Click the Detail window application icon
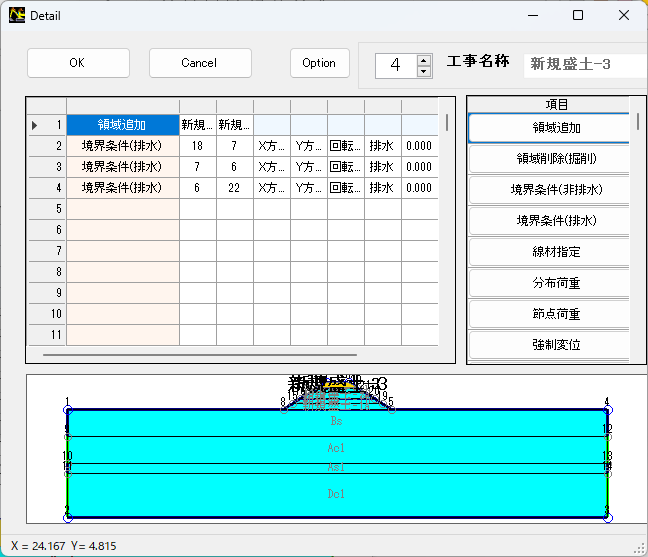The image size is (648, 557). pos(17,15)
